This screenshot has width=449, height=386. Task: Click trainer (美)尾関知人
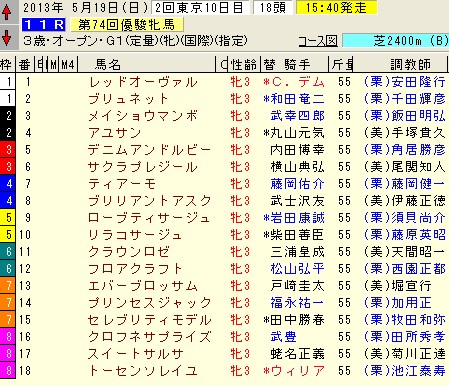(405, 167)
